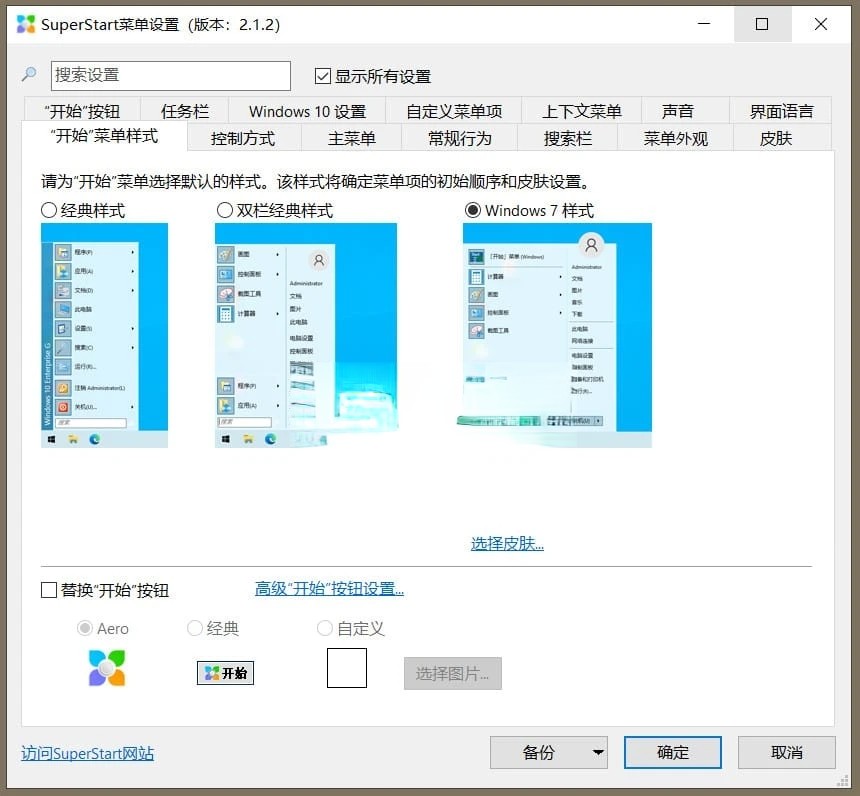This screenshot has width=860, height=796.
Task: Maximize the SuperStart settings window
Action: [762, 24]
